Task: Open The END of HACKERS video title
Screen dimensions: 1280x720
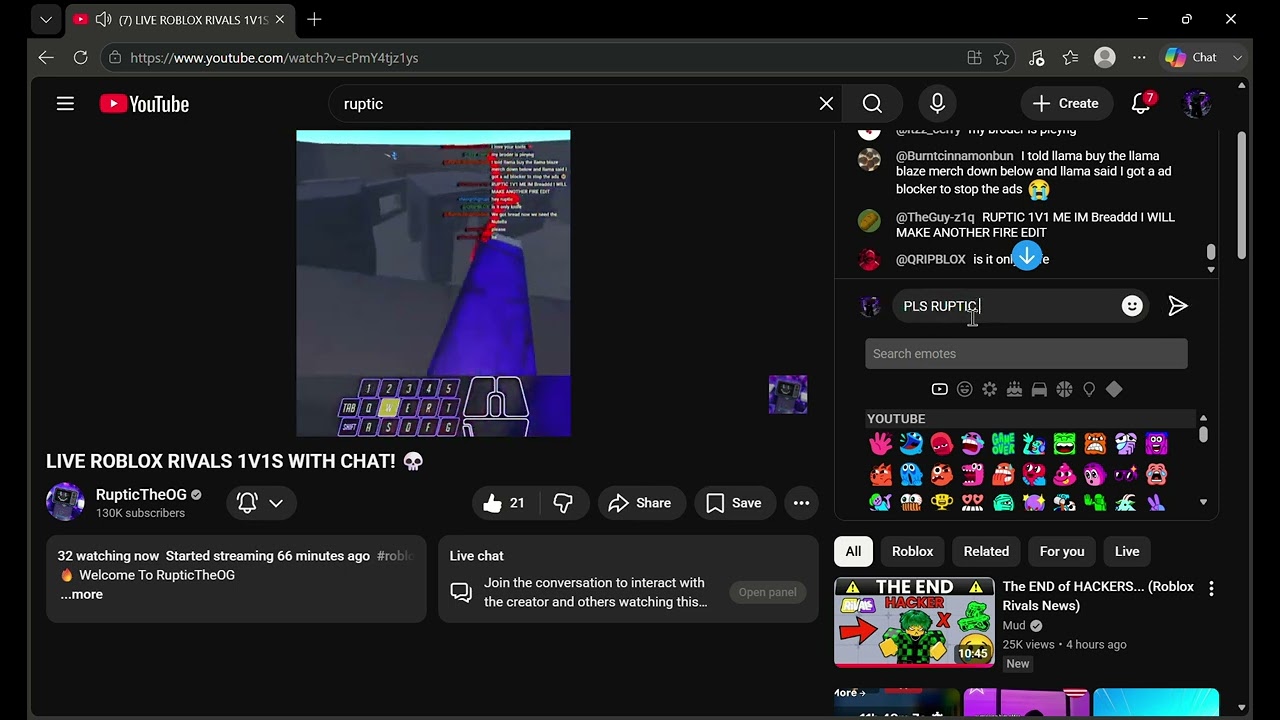Action: coord(1098,596)
